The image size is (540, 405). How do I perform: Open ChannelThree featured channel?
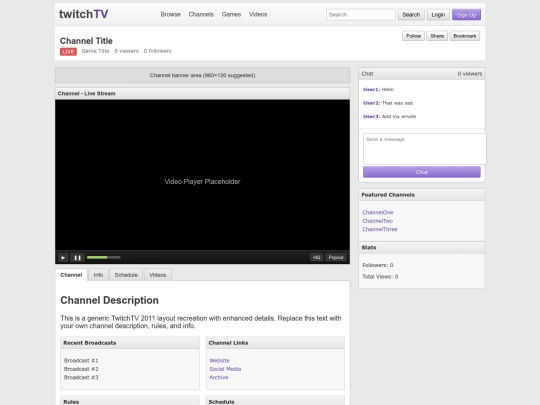(x=380, y=229)
